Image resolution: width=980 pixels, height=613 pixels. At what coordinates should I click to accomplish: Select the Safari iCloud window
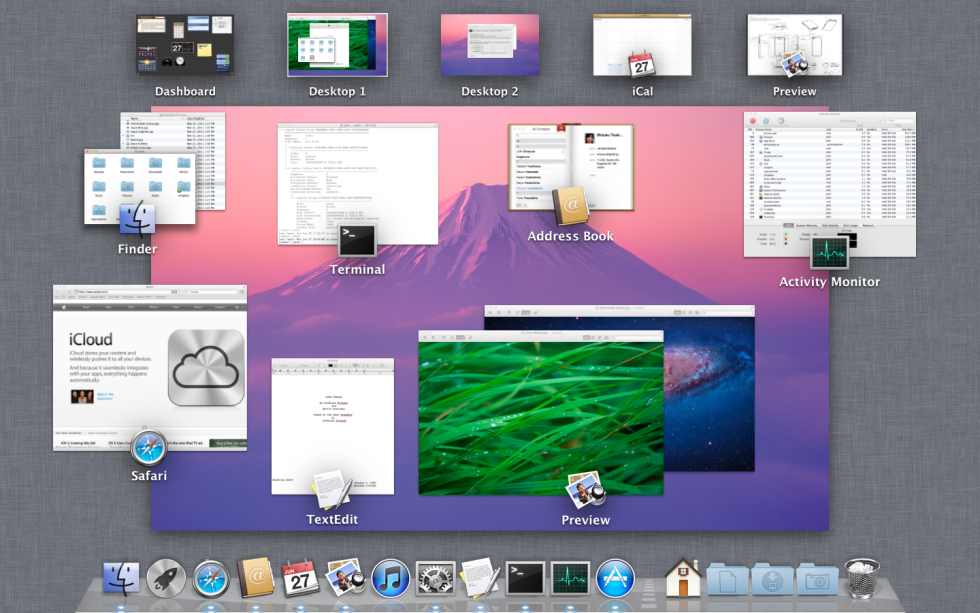click(148, 370)
